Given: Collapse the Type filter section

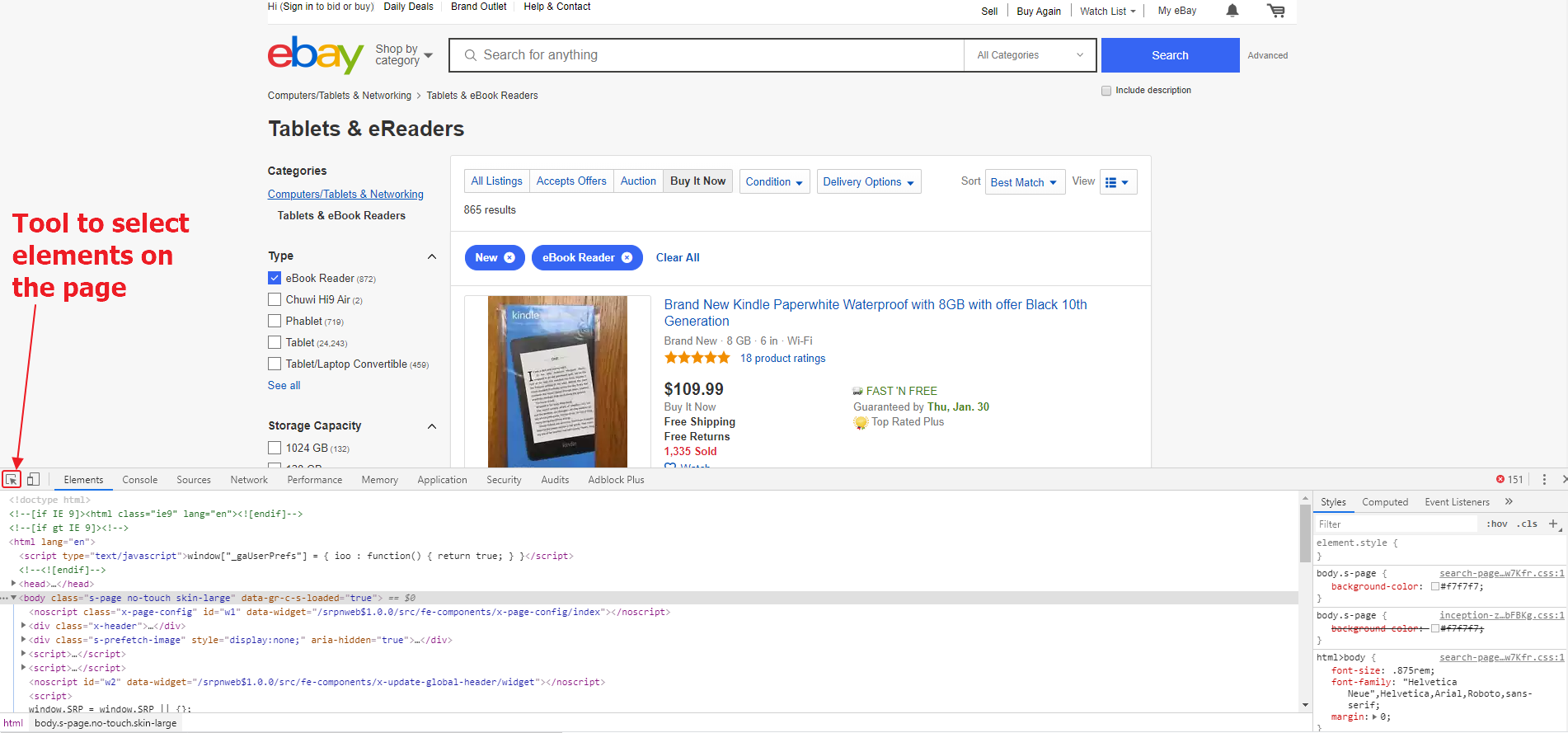Looking at the screenshot, I should [431, 256].
